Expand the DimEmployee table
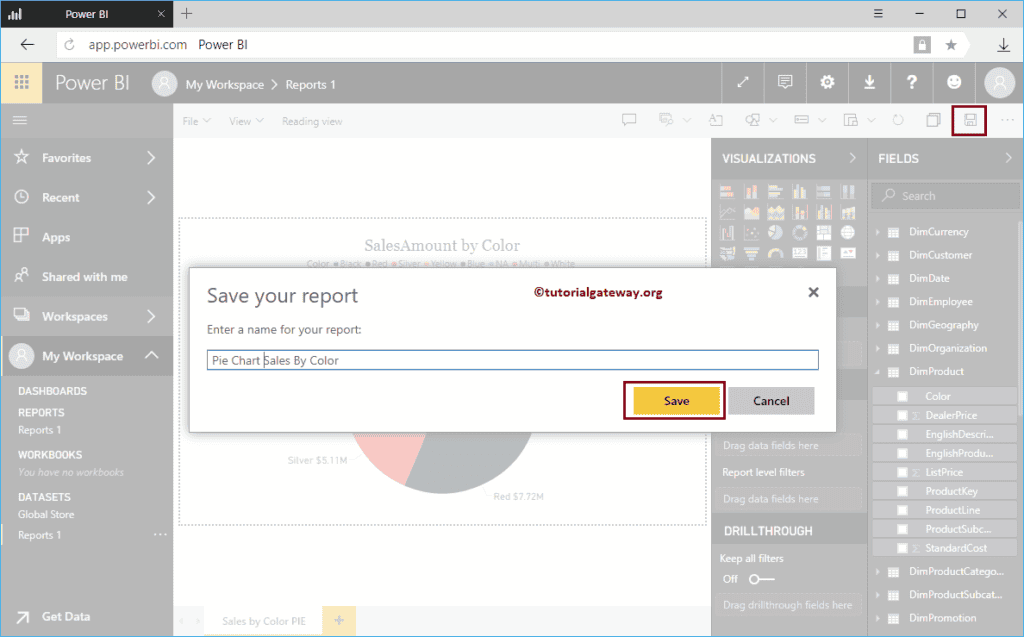This screenshot has width=1024, height=637. [x=878, y=302]
